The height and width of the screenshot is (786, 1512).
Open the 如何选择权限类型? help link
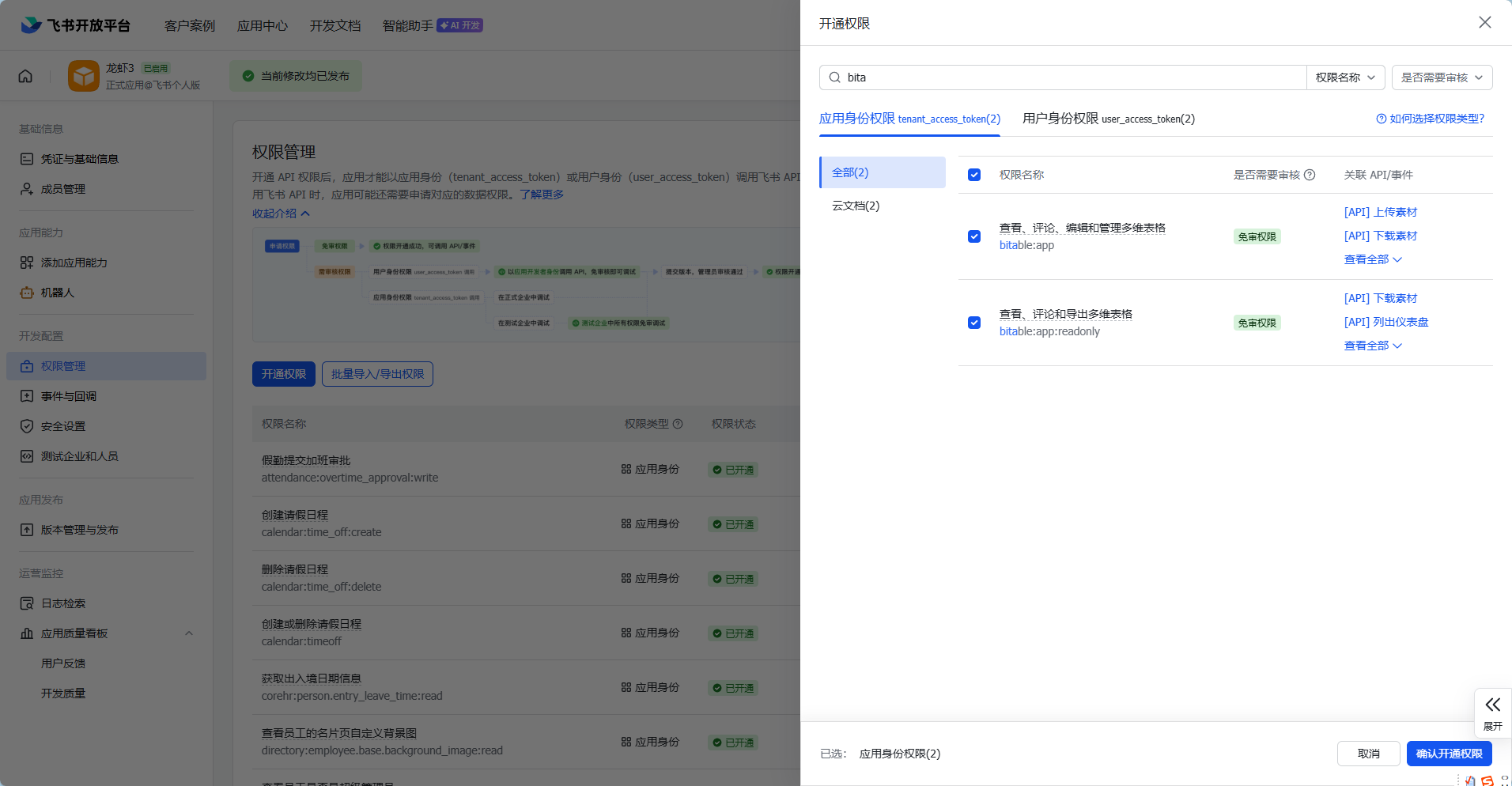tap(1431, 119)
